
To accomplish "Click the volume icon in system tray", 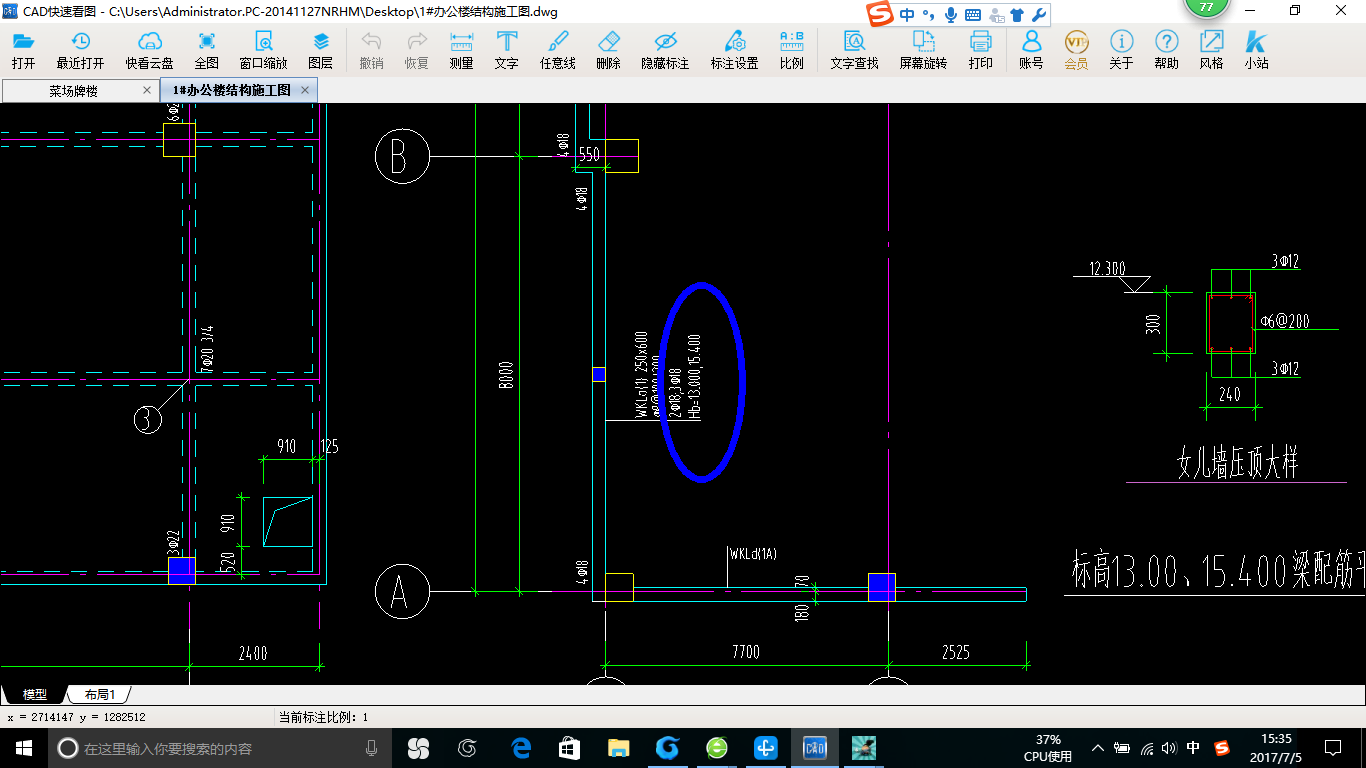I will [1169, 748].
